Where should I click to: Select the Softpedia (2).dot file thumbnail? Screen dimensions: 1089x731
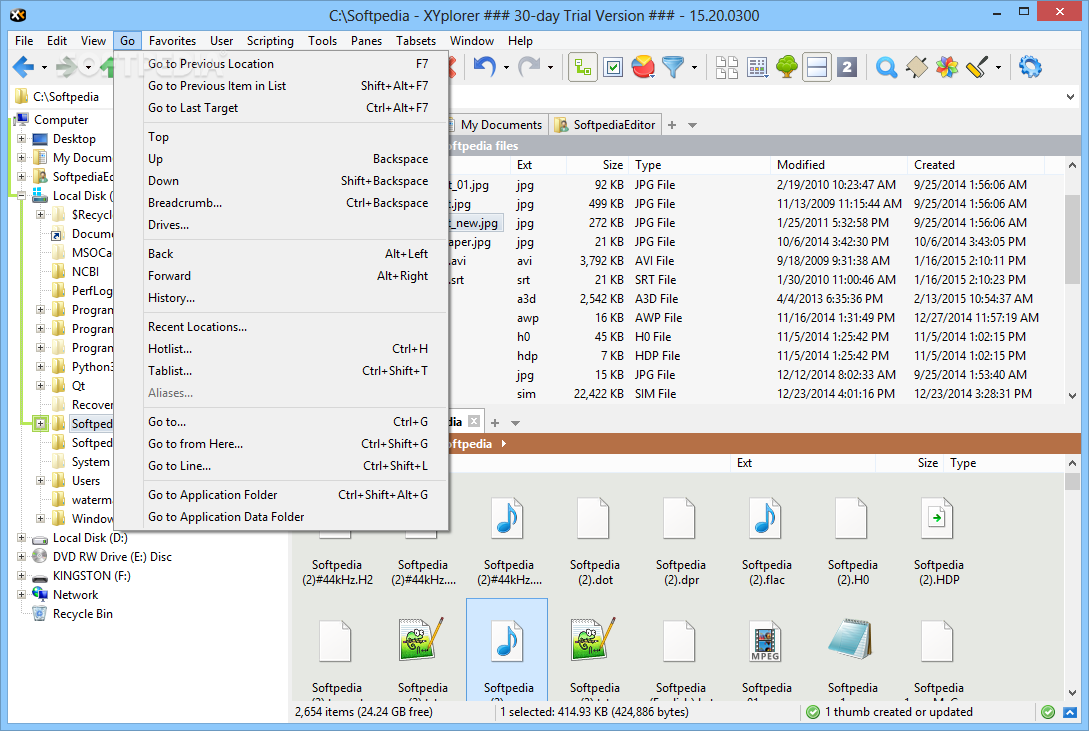pos(595,541)
